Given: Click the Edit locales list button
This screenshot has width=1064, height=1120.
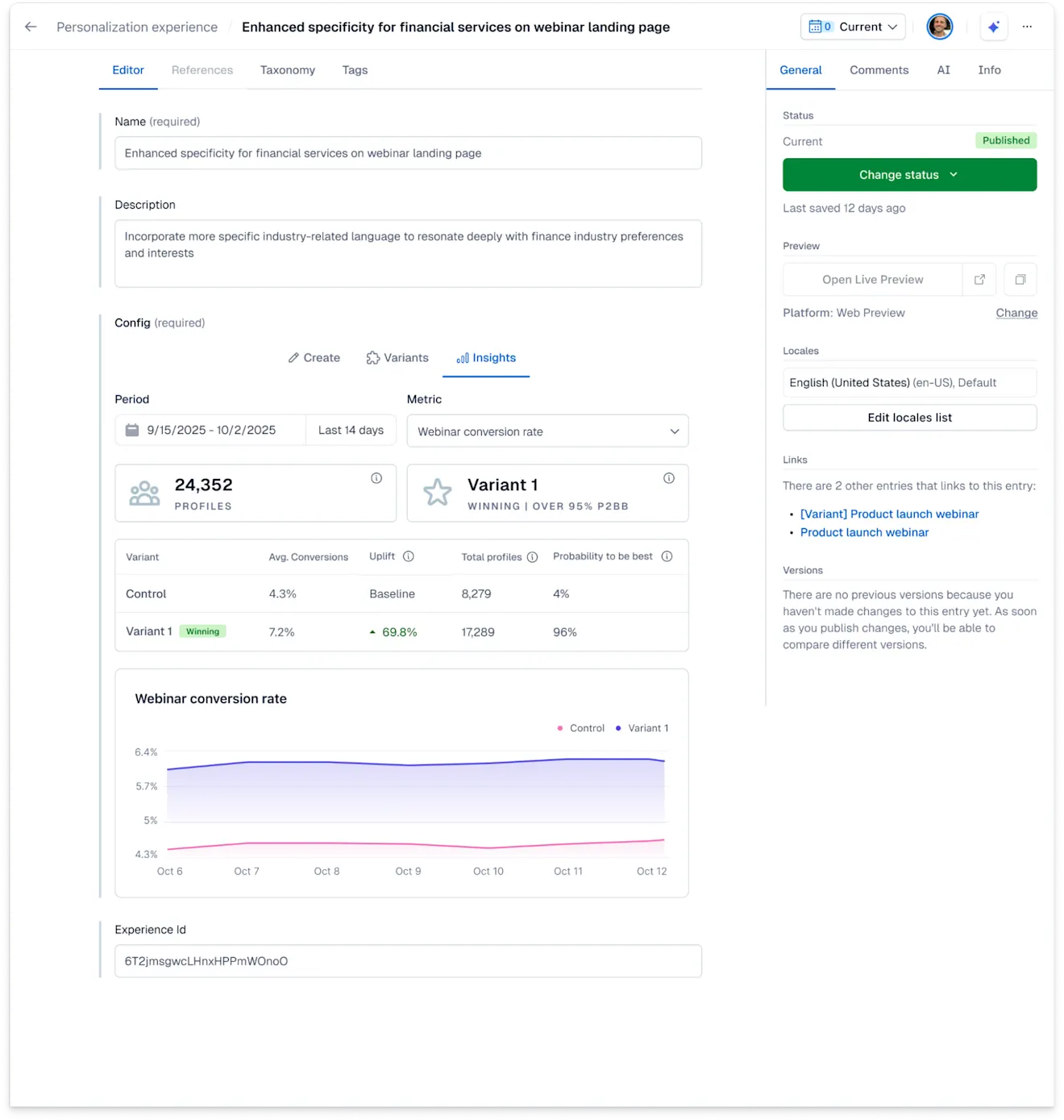Looking at the screenshot, I should pyautogui.click(x=909, y=418).
